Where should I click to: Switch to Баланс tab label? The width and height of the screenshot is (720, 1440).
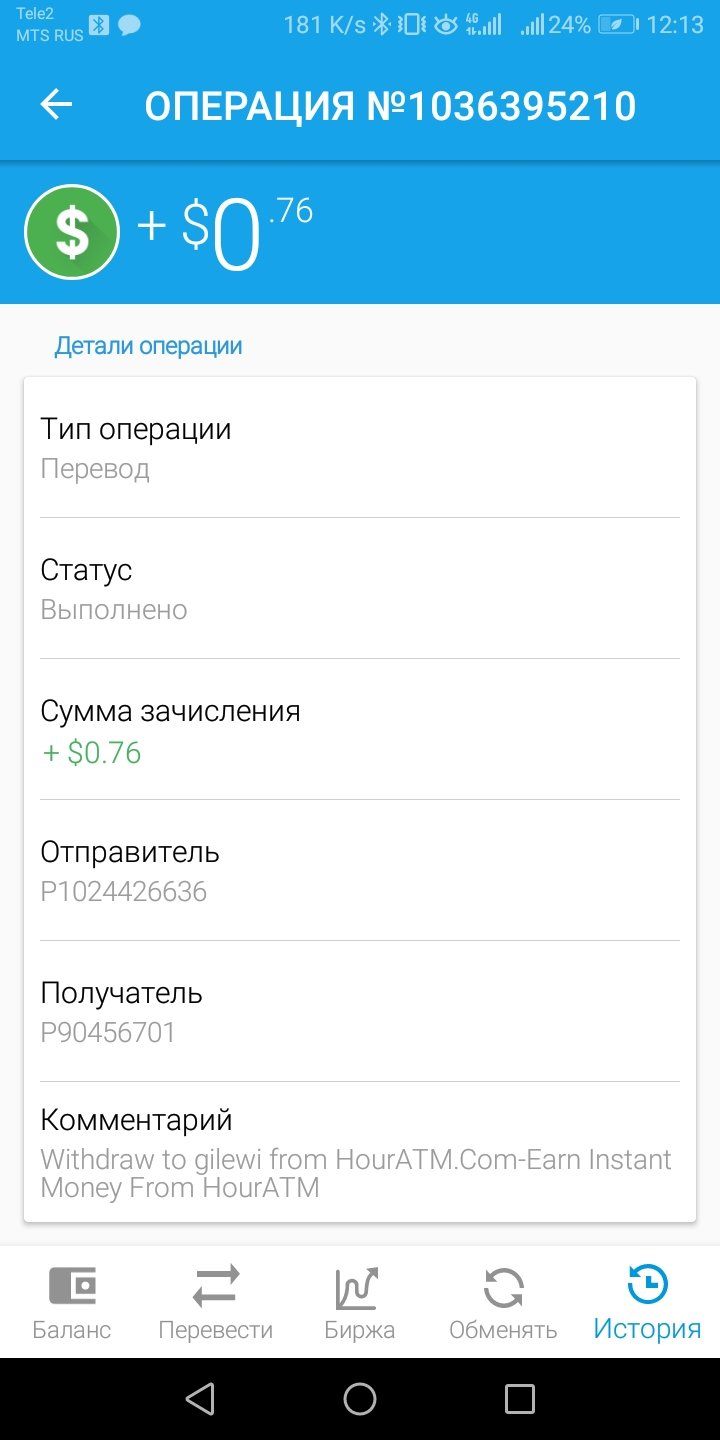coord(72,1330)
